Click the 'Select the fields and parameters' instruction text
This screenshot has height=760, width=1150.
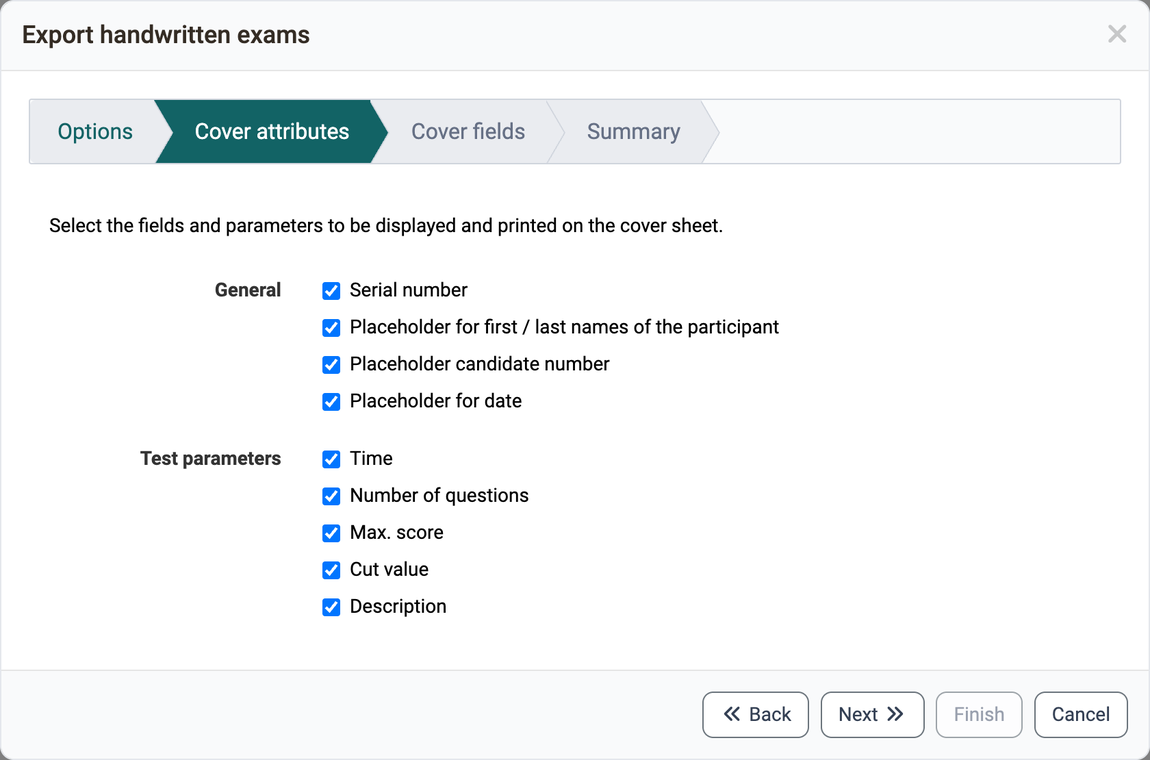(x=386, y=225)
